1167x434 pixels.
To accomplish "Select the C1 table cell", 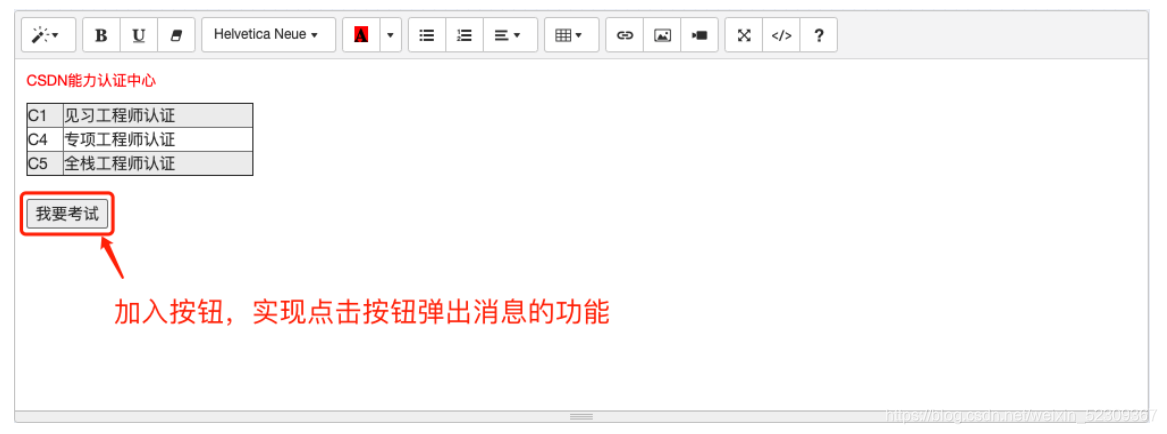I will tap(45, 115).
